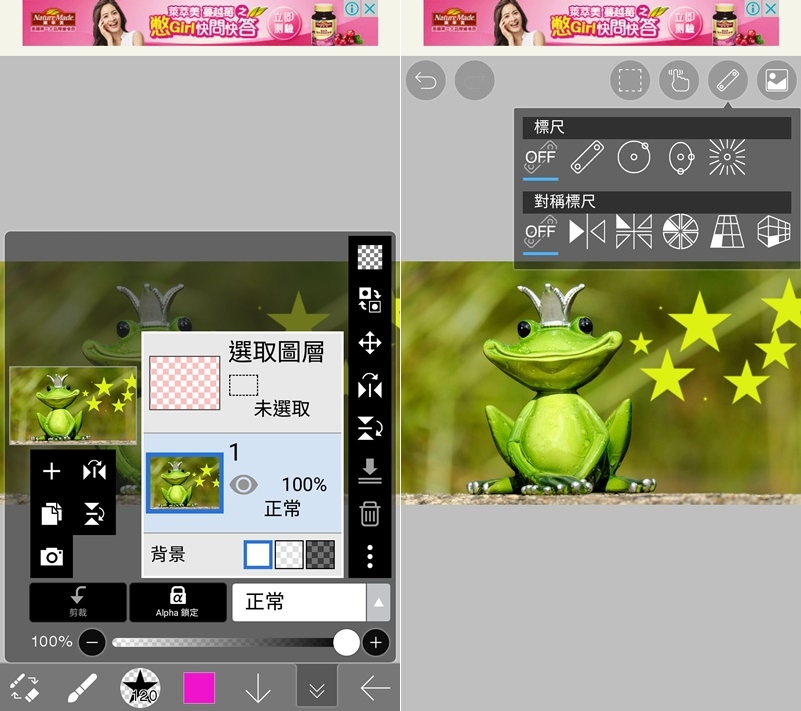The image size is (801, 711).
Task: Click the undo arrow button
Action: [426, 81]
